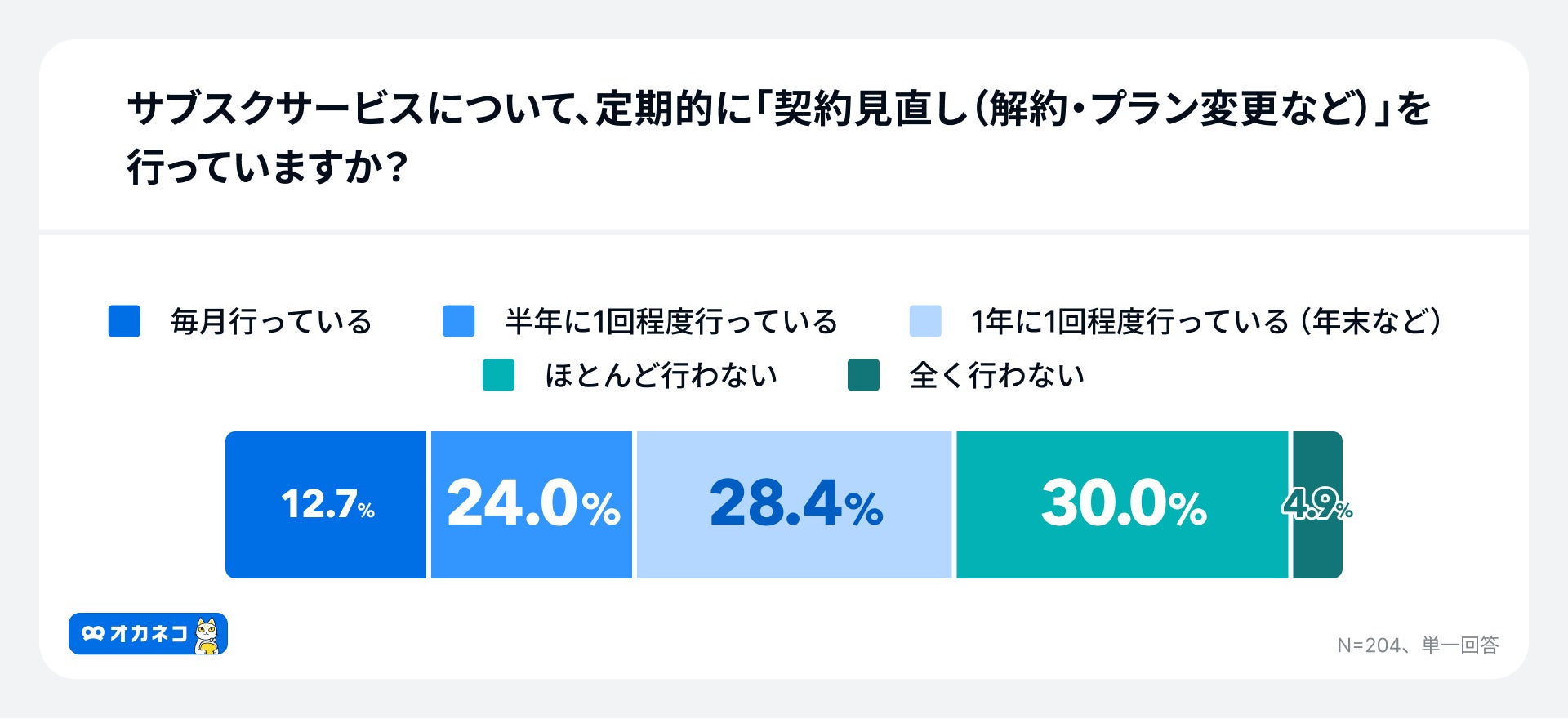Click the infinity symbol in the オカネコ logo
1568x719 pixels.
tap(93, 633)
